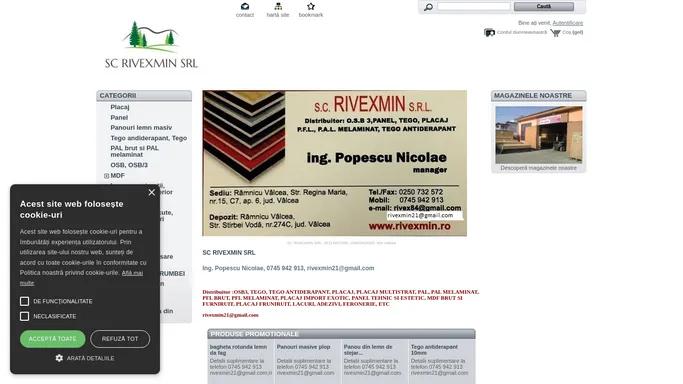Select 'PAL brut si PAL melaminat' category
Viewport: 683px width, 384px height.
click(x=135, y=151)
